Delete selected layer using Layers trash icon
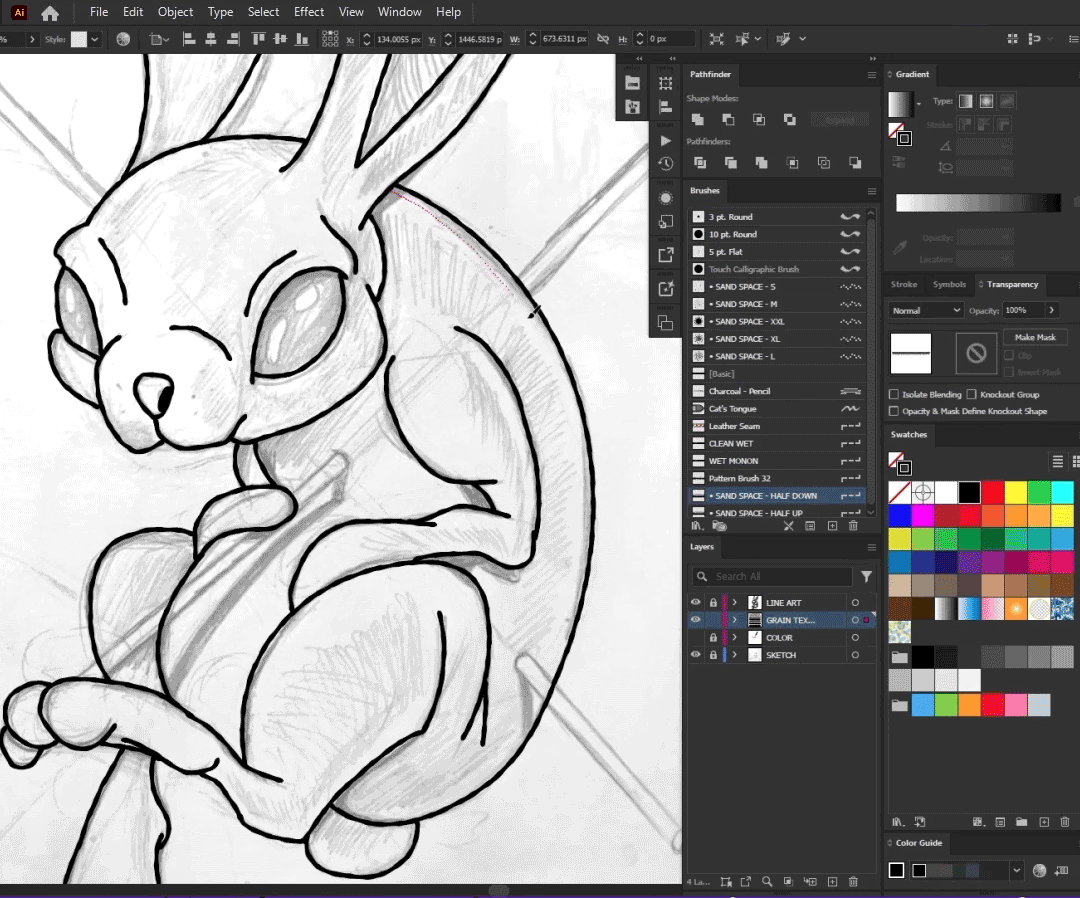1080x898 pixels. pyautogui.click(x=853, y=881)
